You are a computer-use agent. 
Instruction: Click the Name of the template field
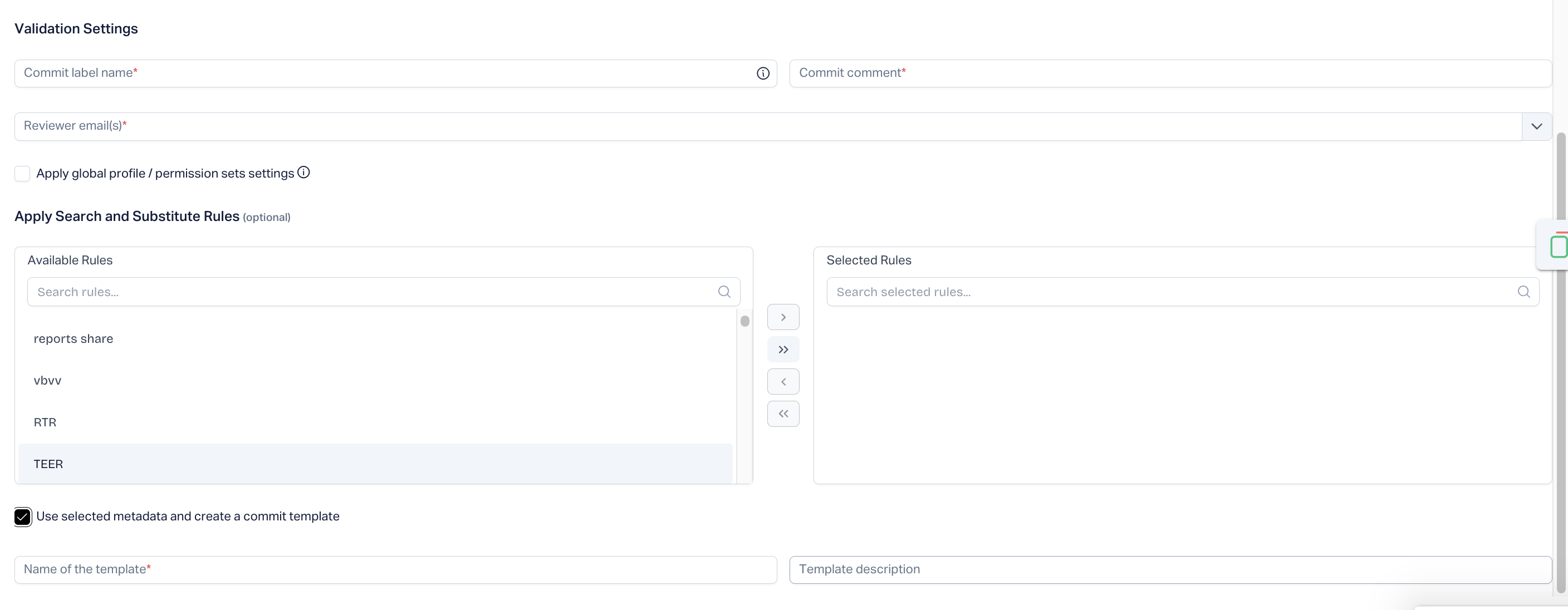point(396,570)
